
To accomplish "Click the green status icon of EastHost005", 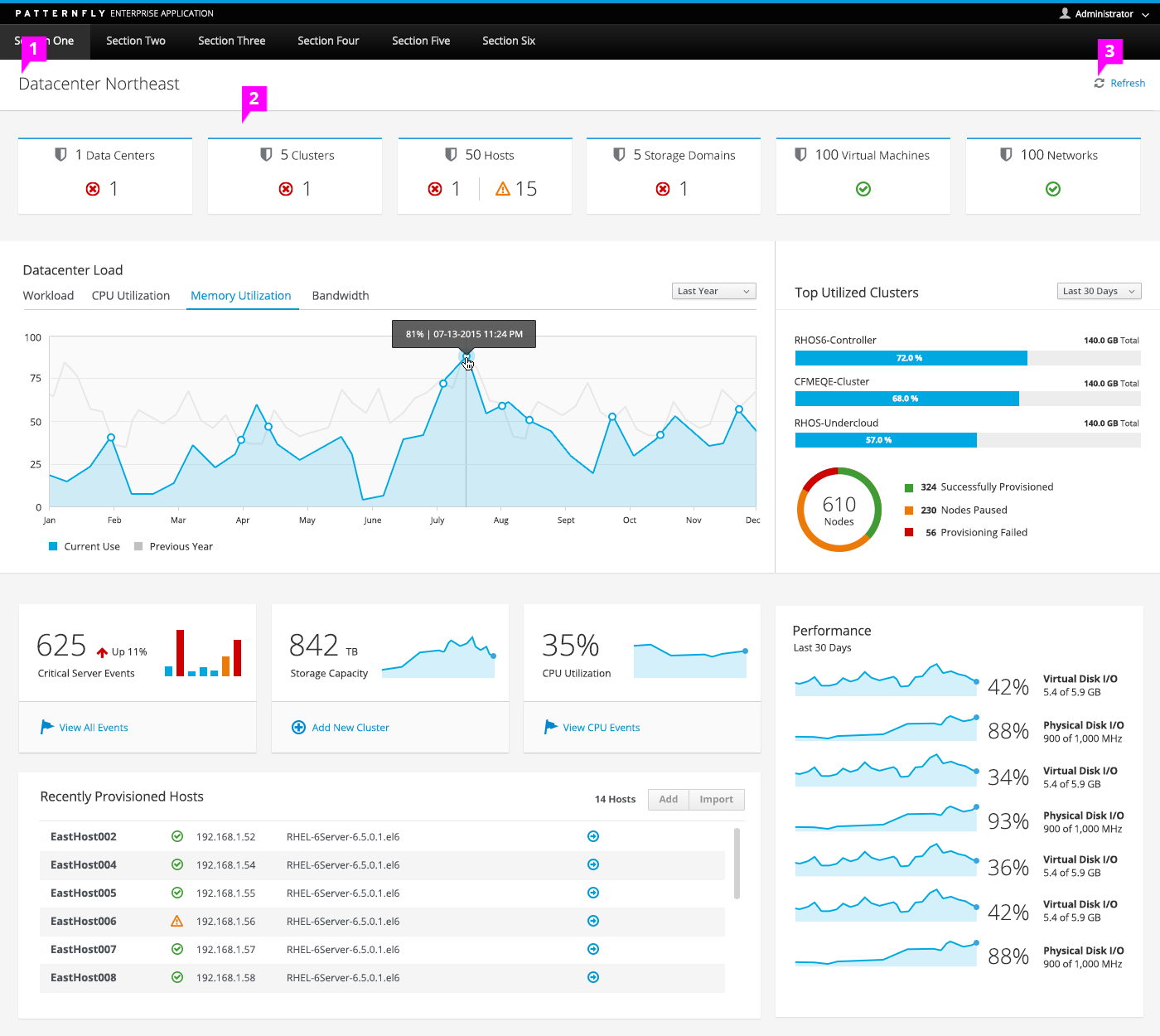I will [x=177, y=893].
